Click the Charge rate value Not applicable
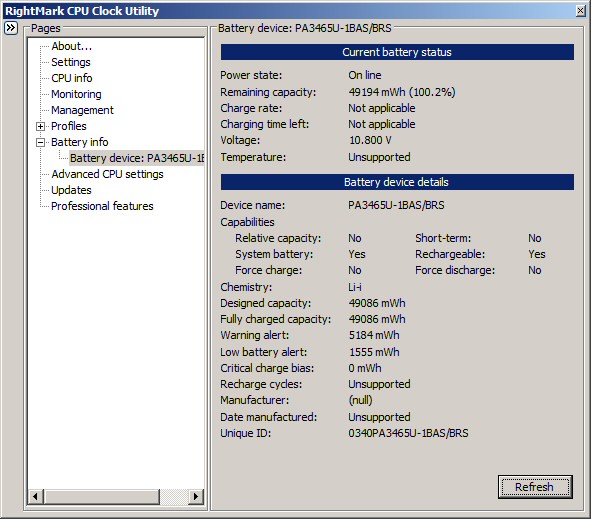Image resolution: width=591 pixels, height=519 pixels. point(381,108)
